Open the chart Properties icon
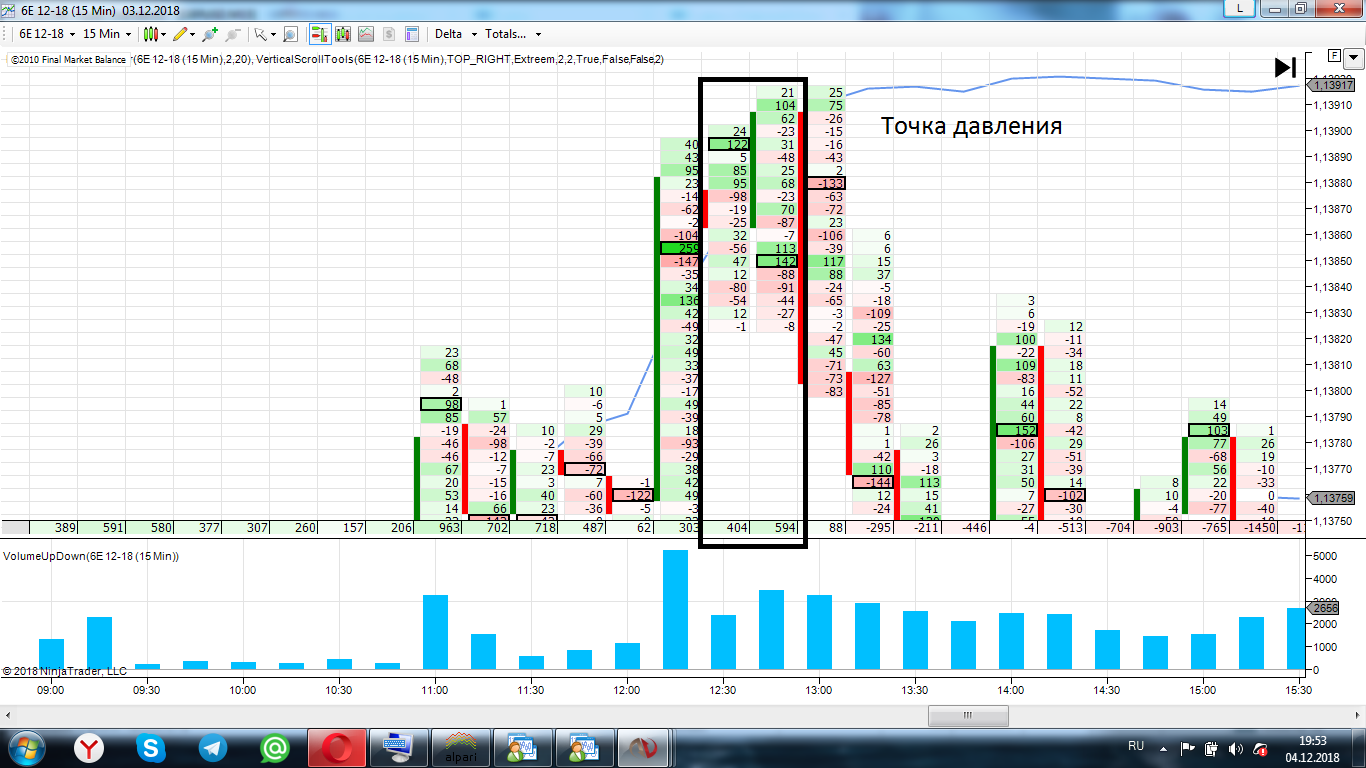This screenshot has width=1366, height=768. tap(412, 34)
